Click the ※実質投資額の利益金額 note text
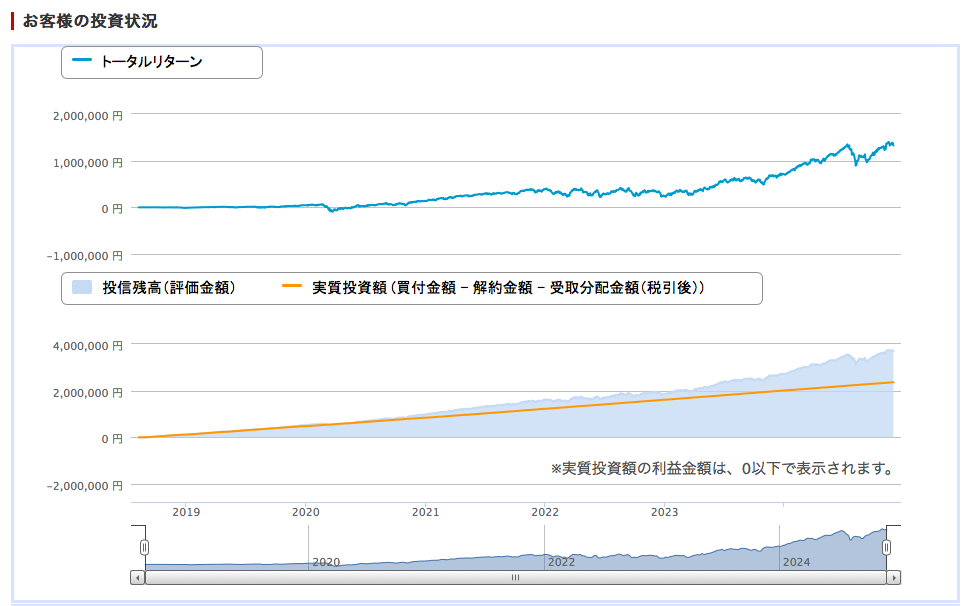This screenshot has height=606, width=968. click(723, 468)
